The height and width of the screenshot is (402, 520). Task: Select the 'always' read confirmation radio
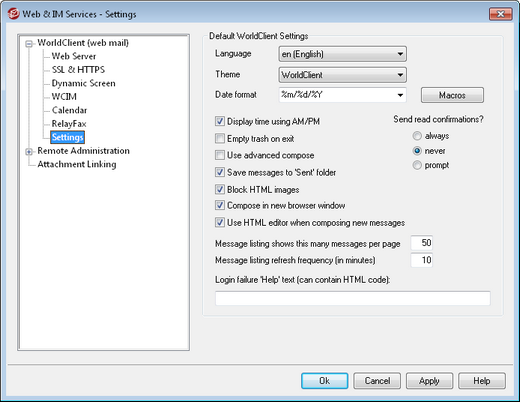click(417, 136)
